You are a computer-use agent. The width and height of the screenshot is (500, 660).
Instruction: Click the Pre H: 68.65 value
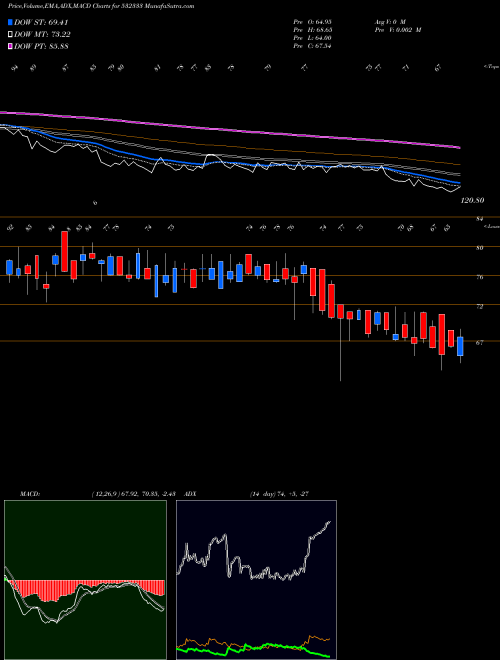[x=313, y=30]
